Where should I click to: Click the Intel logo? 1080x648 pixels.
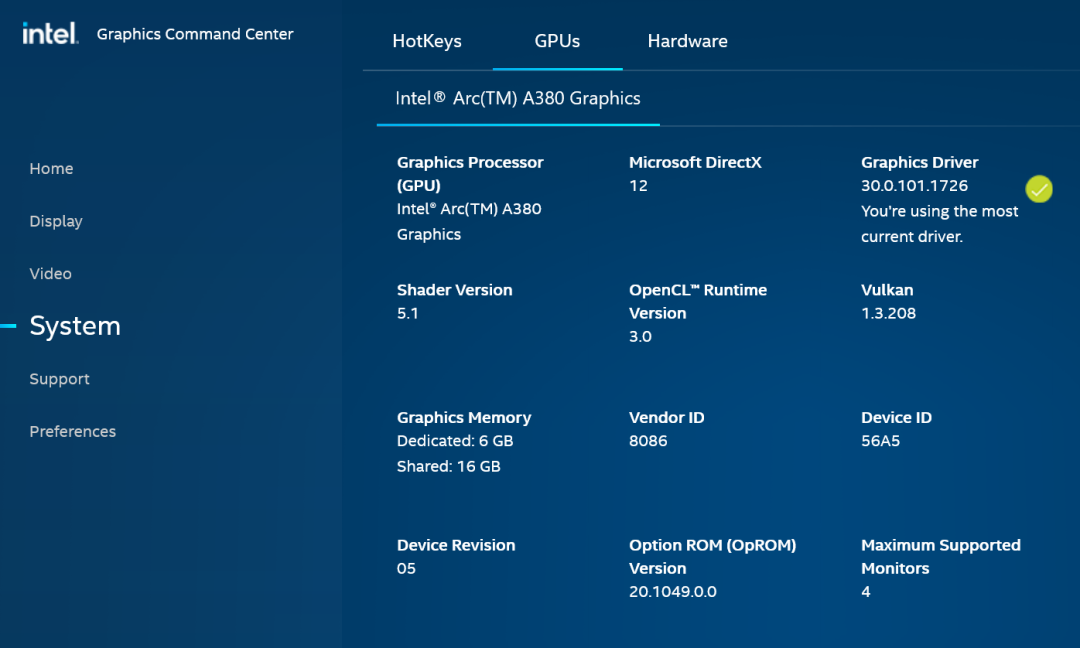pyautogui.click(x=50, y=33)
